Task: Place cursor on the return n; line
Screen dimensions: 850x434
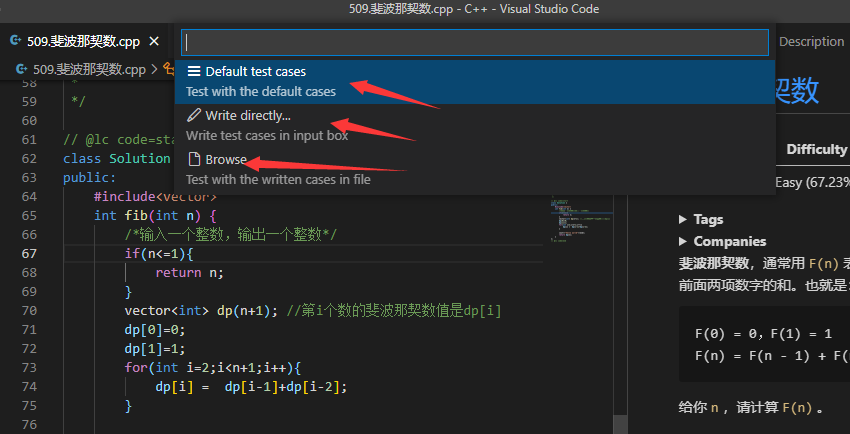Action: point(189,272)
